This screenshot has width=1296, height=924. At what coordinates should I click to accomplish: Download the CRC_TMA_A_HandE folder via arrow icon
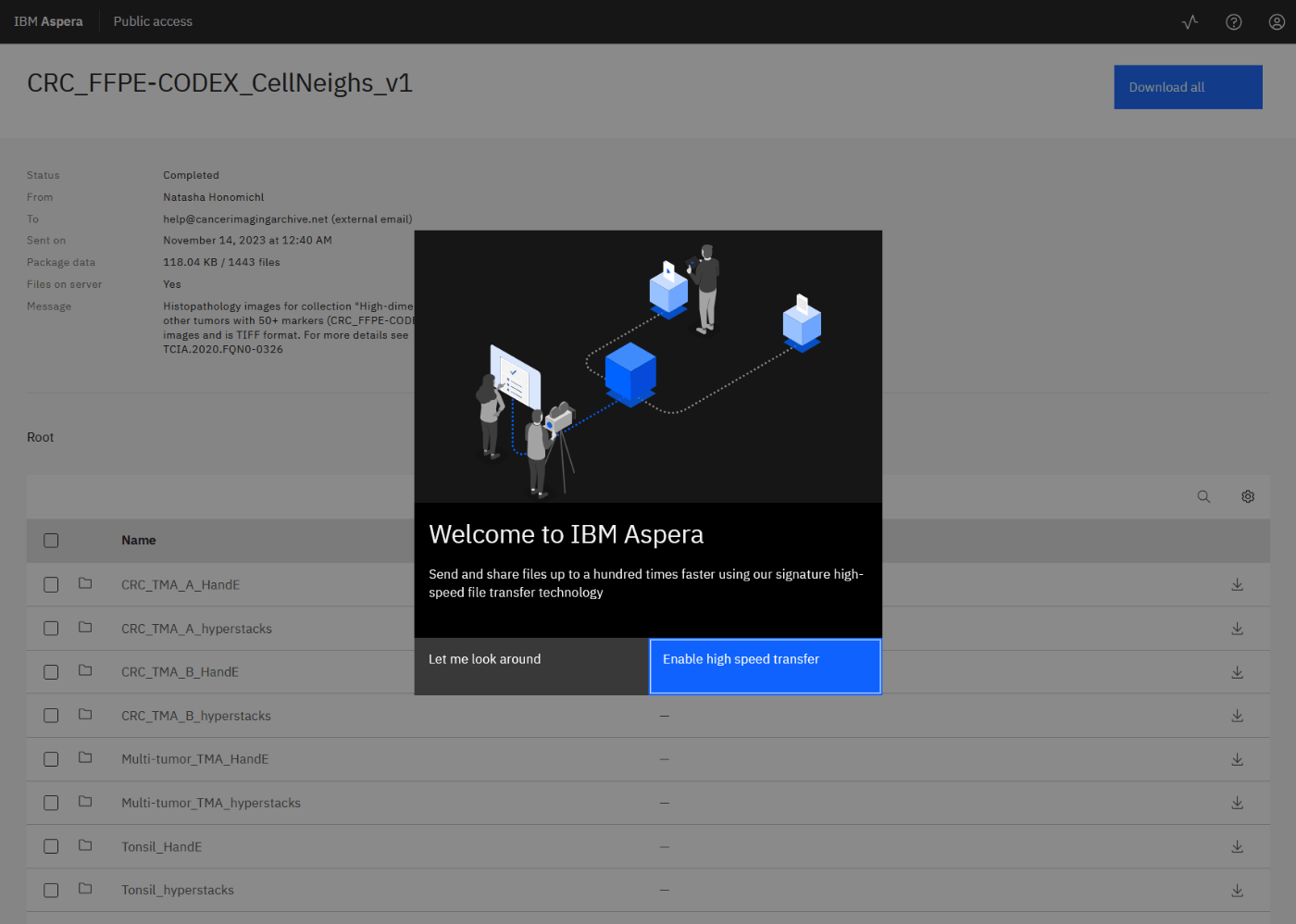1237,584
